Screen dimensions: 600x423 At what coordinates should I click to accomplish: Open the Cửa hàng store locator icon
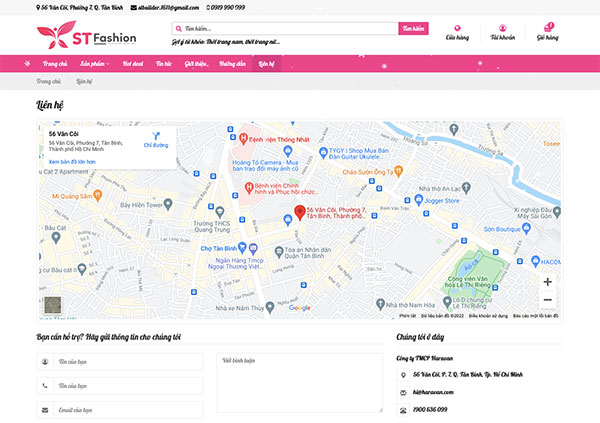(x=457, y=28)
